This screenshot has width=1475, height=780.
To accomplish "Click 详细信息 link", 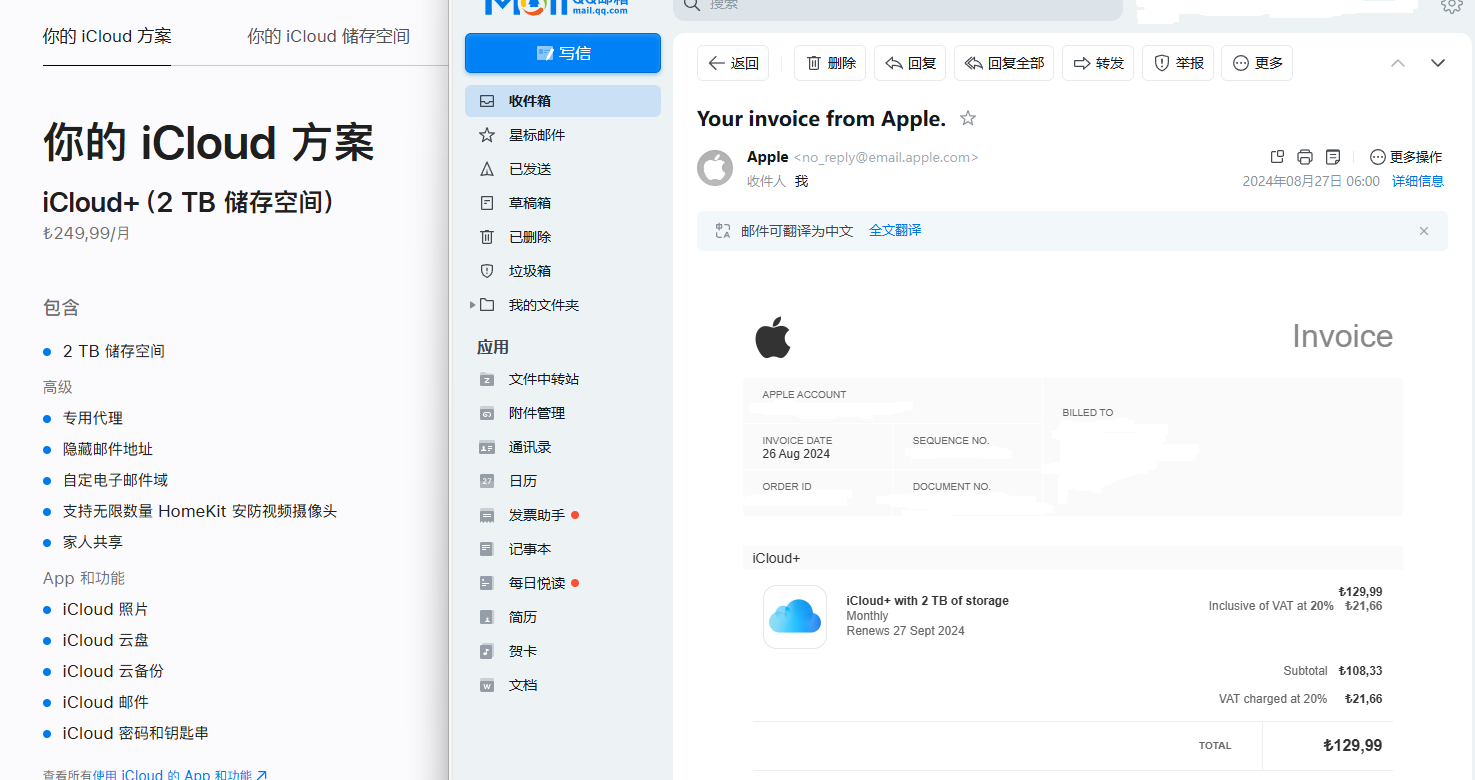I will click(1418, 181).
